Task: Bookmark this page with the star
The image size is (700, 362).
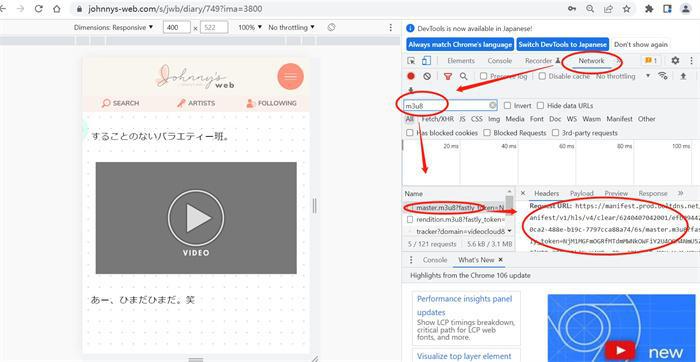Action: 626,8
